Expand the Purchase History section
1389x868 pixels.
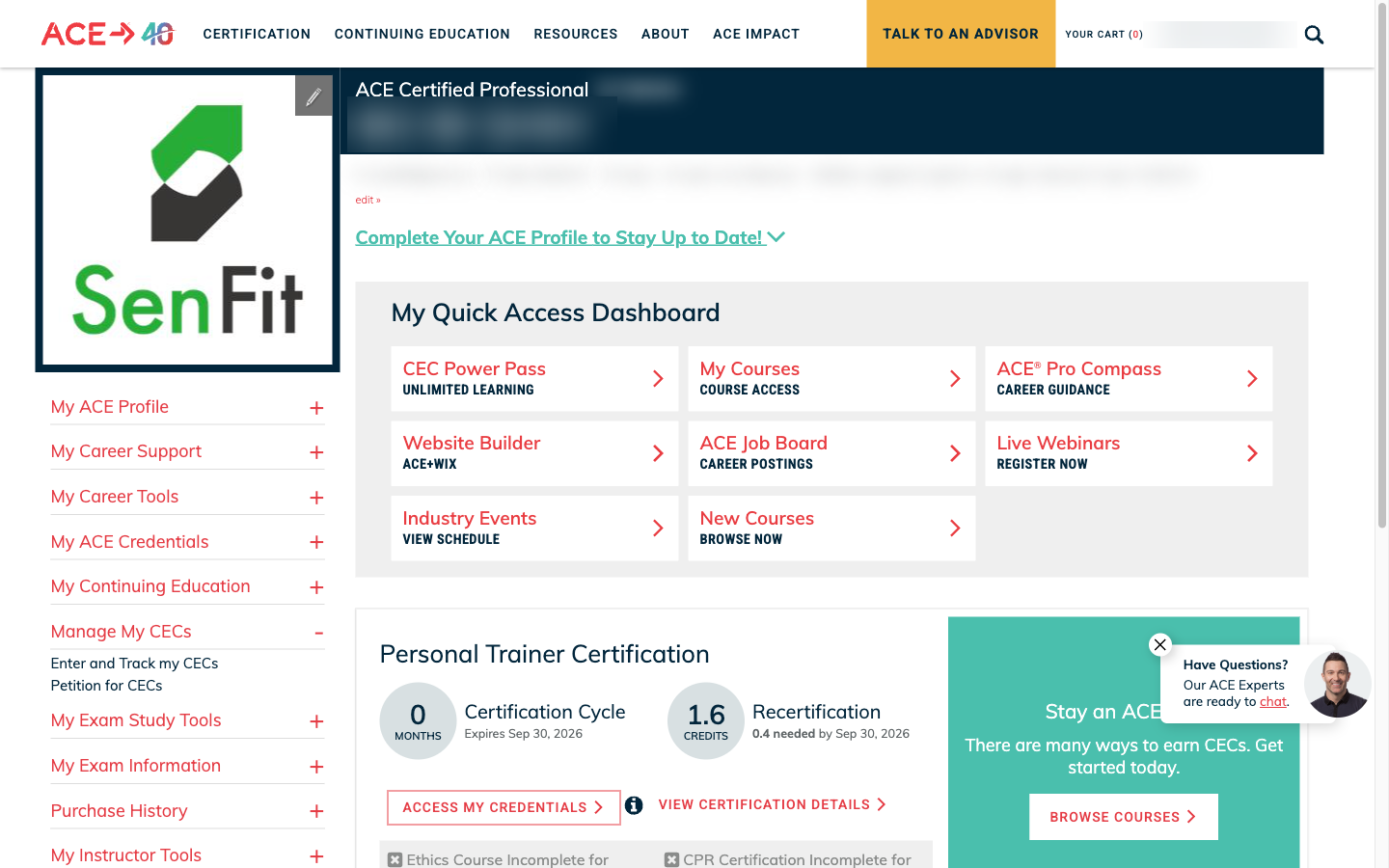316,811
